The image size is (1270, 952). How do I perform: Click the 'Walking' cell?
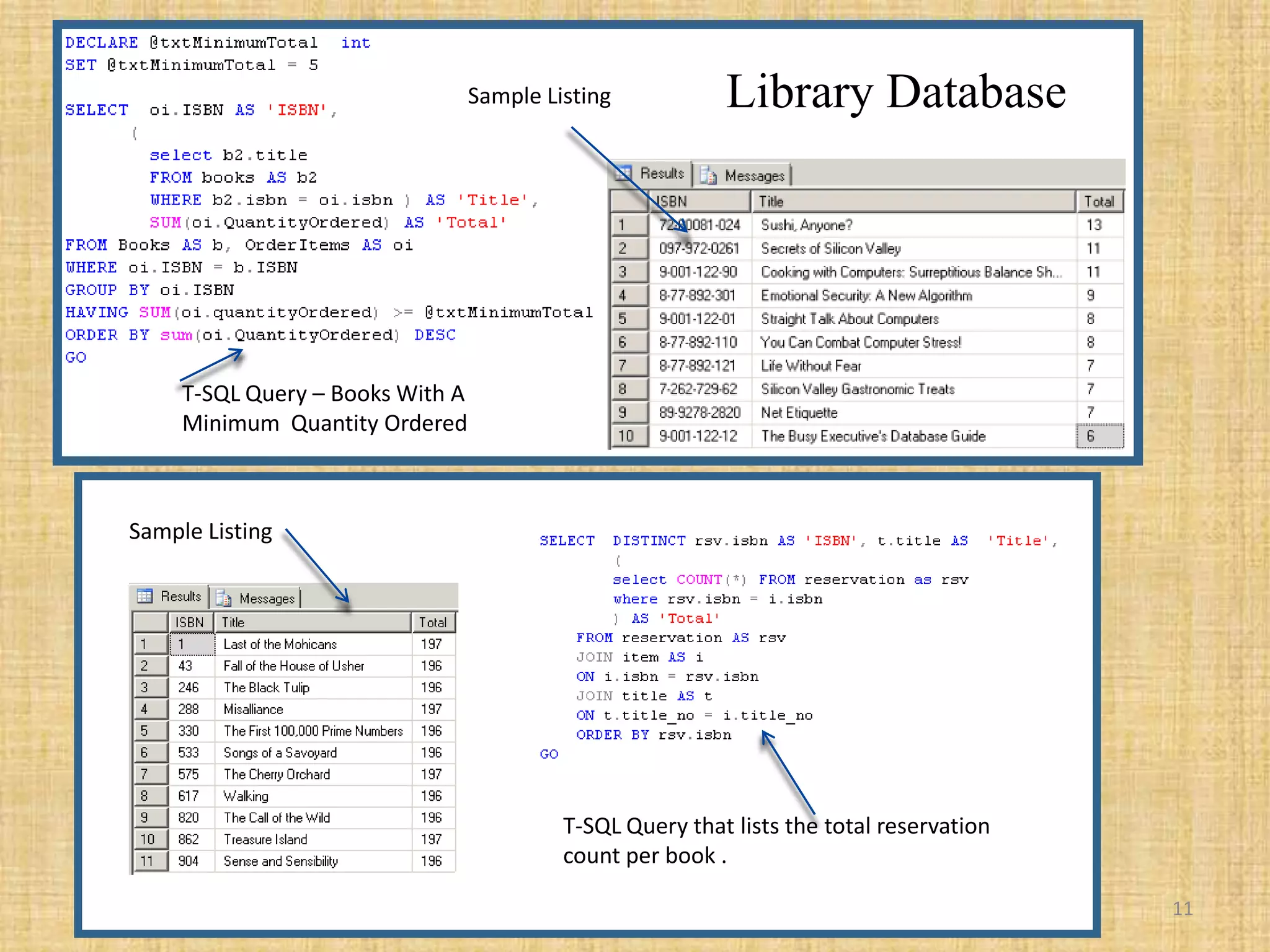coord(313,796)
